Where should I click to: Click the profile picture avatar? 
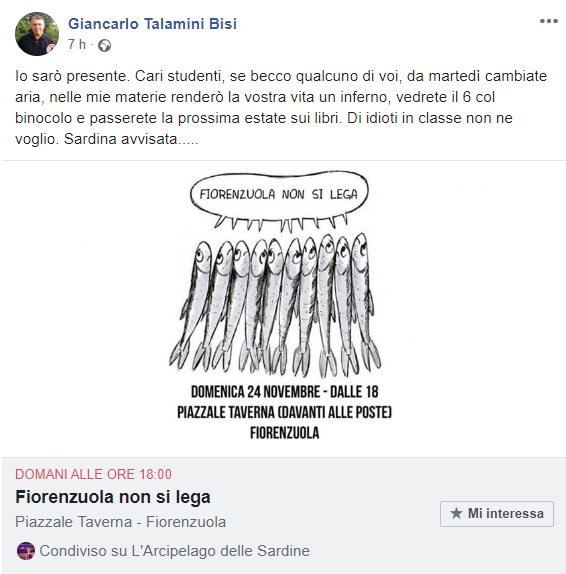[37, 34]
